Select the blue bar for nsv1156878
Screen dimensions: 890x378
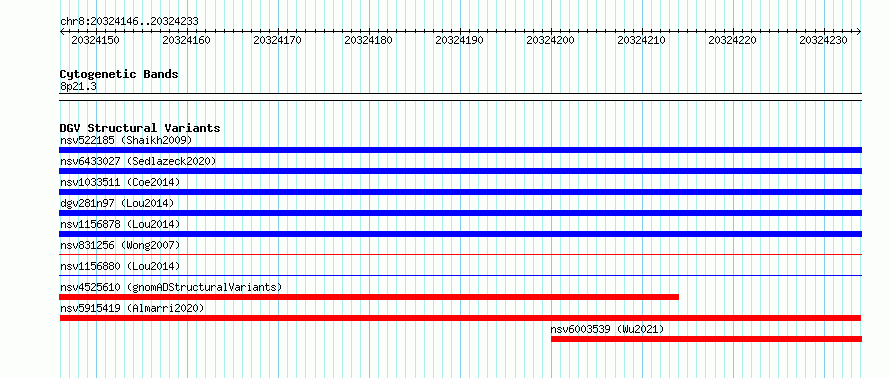pos(460,234)
